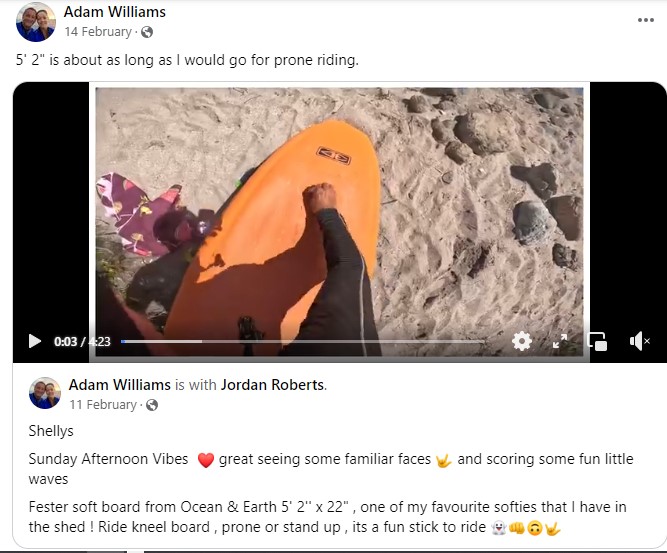Click top post profile picture
The width and height of the screenshot is (667, 553).
[x=36, y=22]
